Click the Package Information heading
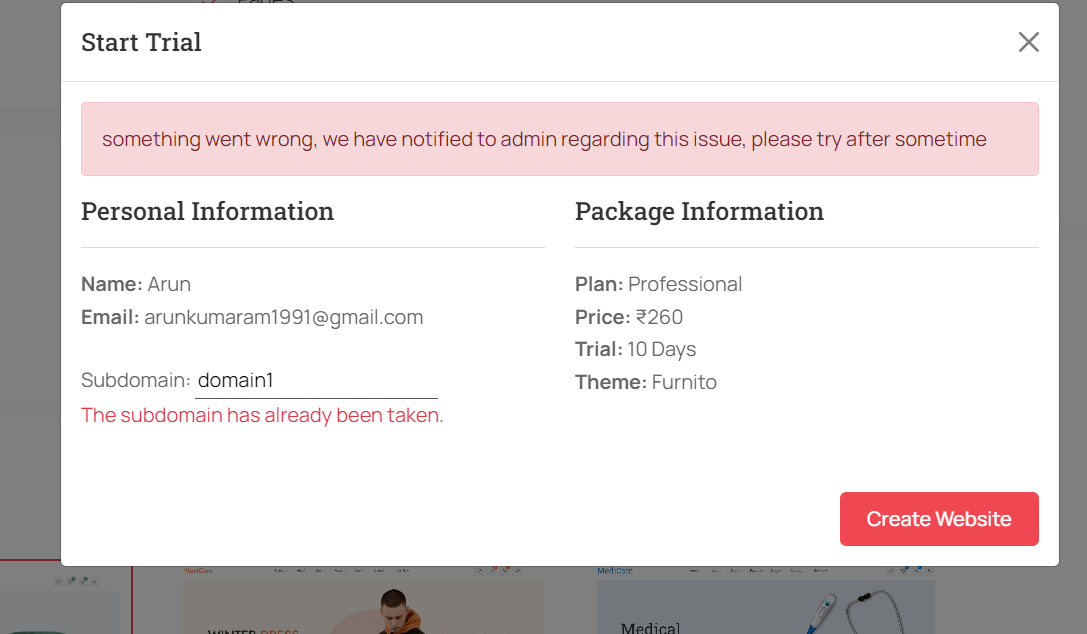The width and height of the screenshot is (1087, 634). pos(699,211)
